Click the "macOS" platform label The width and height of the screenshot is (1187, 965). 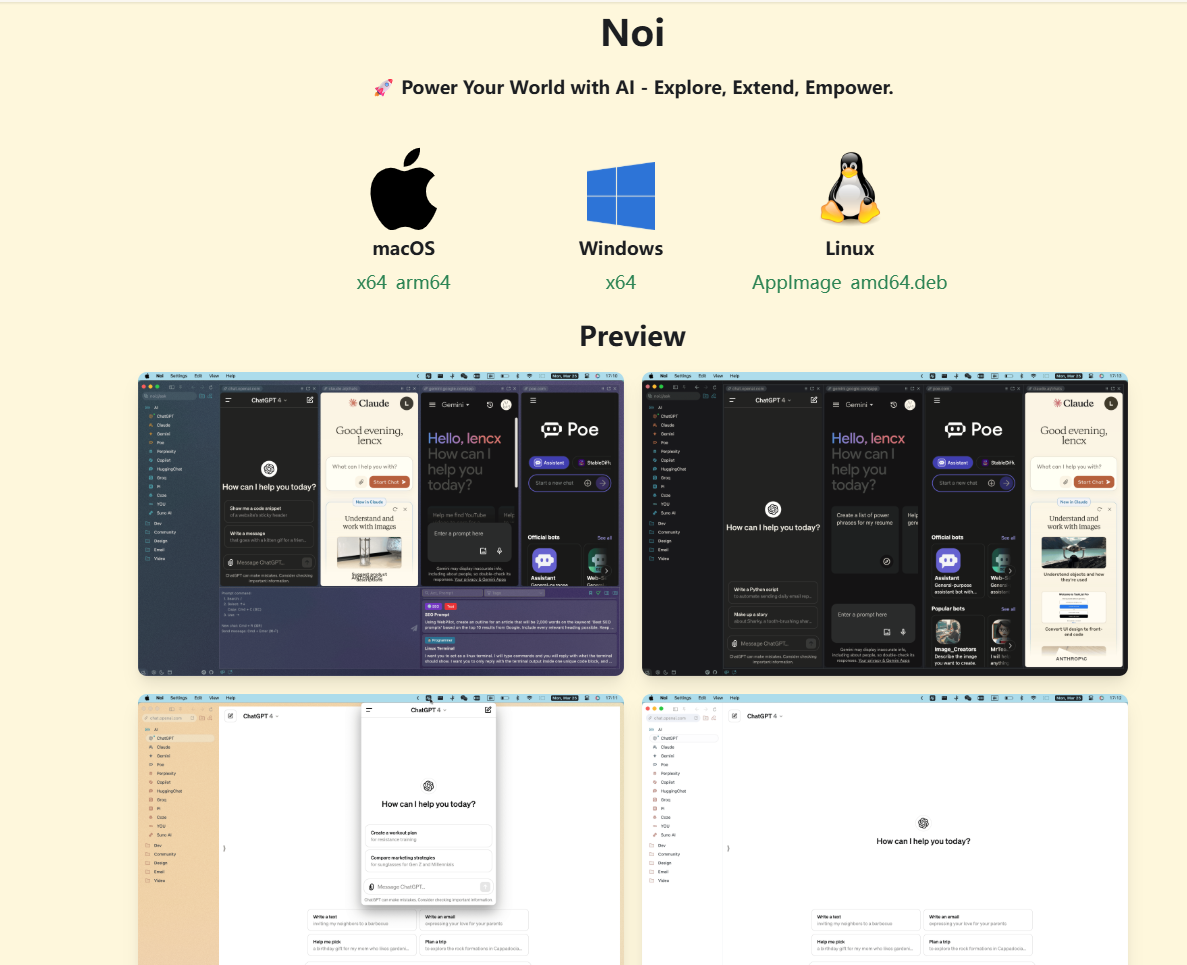click(403, 248)
